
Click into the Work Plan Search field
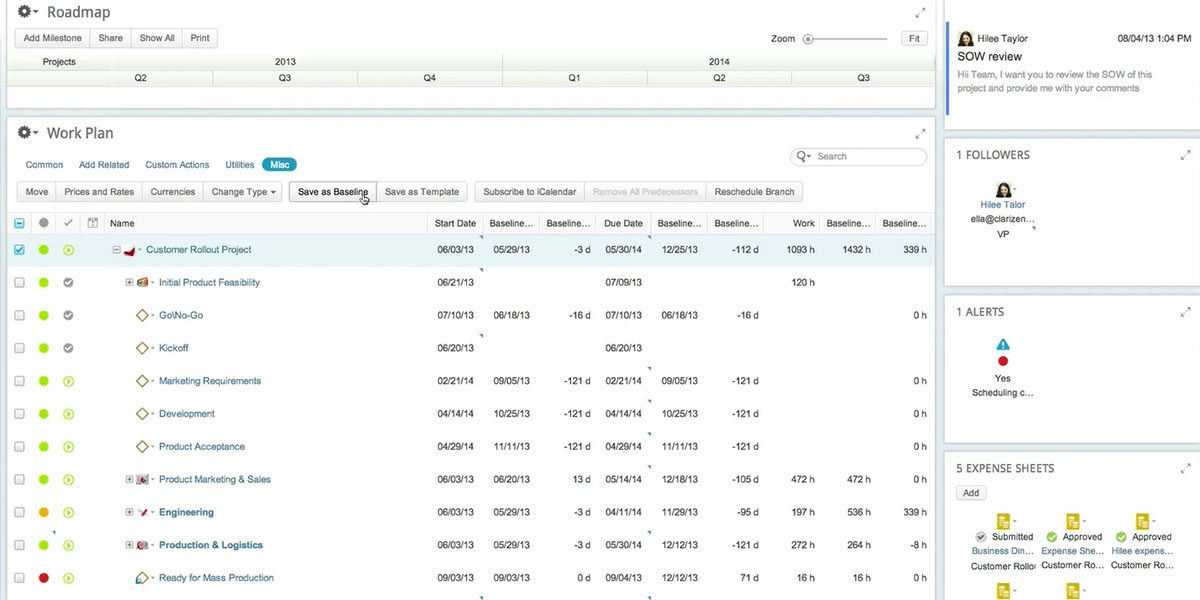pyautogui.click(x=866, y=157)
